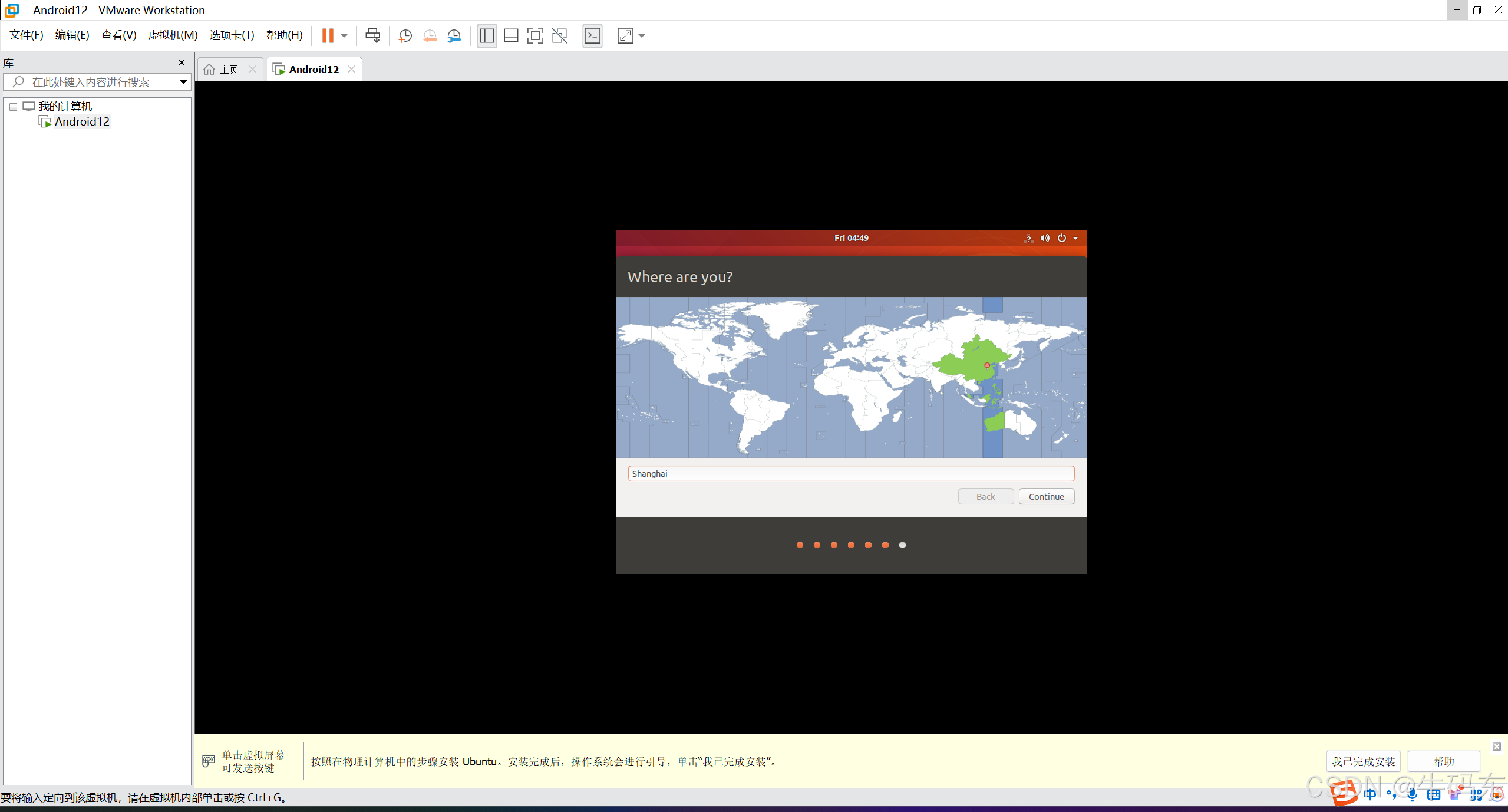Click the 我已完成安装 button

click(x=1363, y=761)
